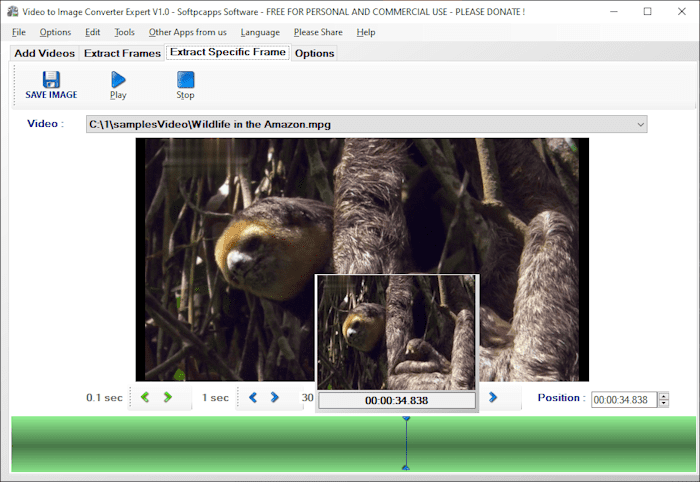Image resolution: width=700 pixels, height=482 pixels.
Task: Open the Options tab
Action: pos(314,53)
